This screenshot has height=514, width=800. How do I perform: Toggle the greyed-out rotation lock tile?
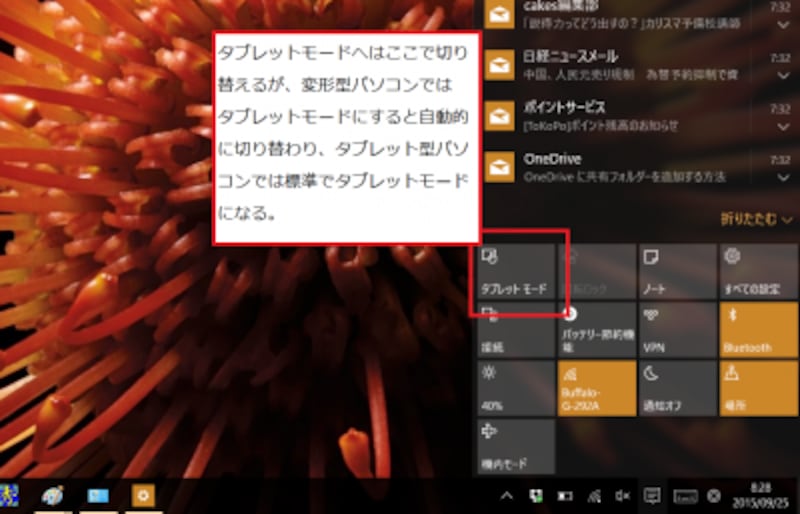pyautogui.click(x=597, y=272)
